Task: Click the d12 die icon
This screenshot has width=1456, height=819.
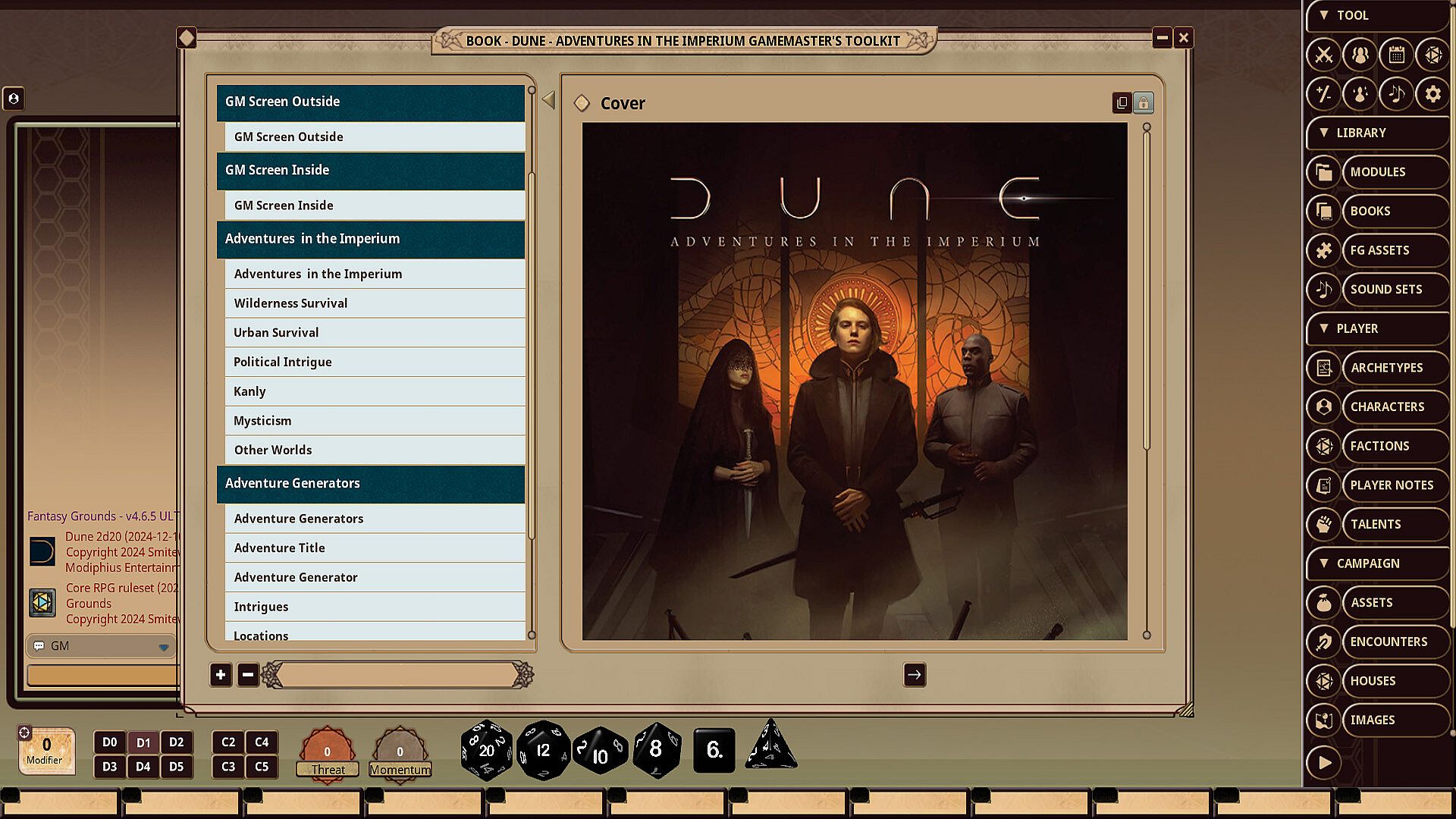Action: pyautogui.click(x=543, y=750)
